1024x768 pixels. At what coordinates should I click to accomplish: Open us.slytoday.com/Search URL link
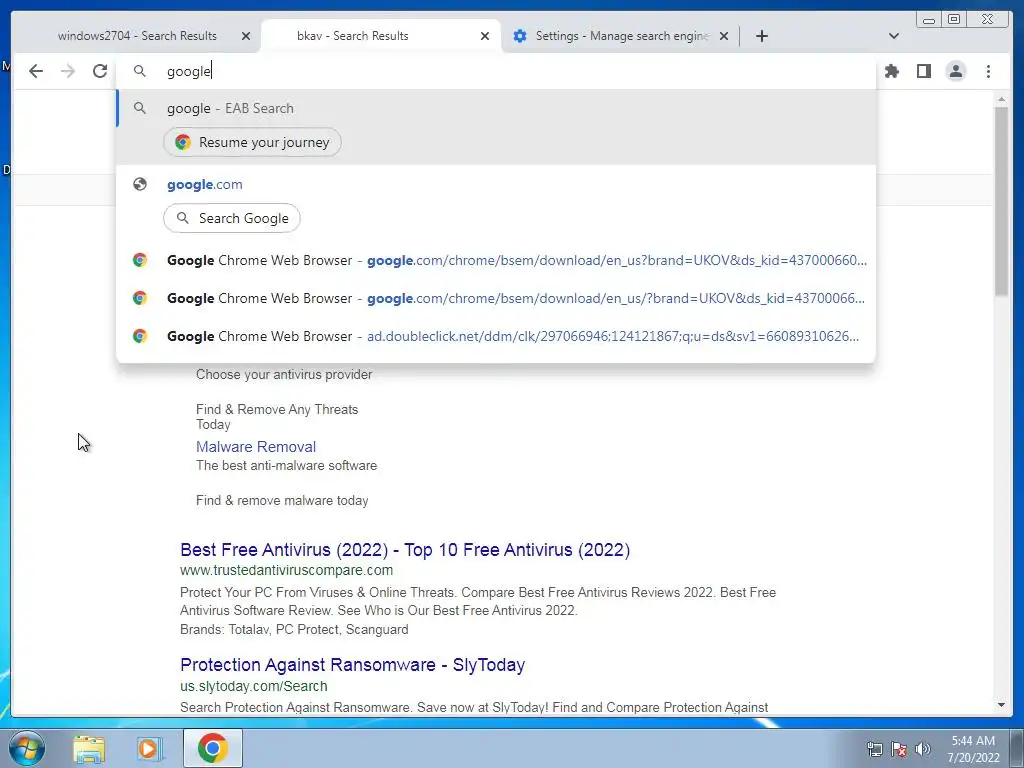pos(254,686)
